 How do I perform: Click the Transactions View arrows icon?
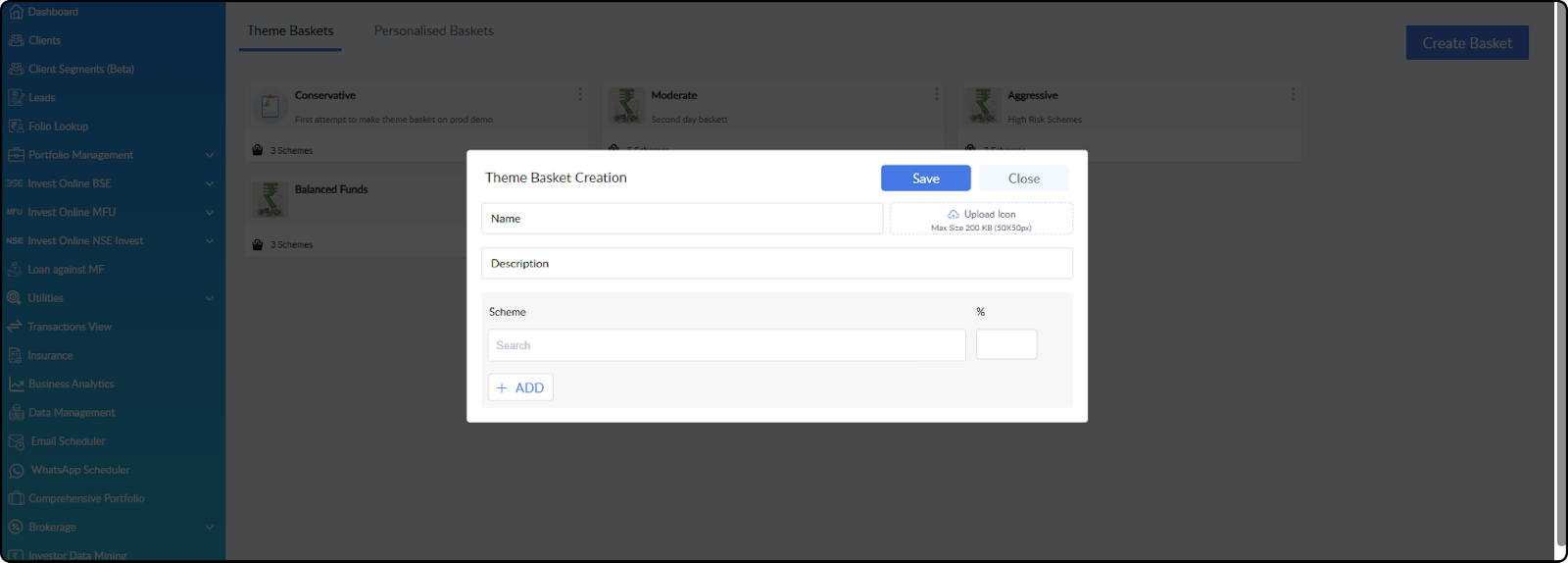[14, 327]
